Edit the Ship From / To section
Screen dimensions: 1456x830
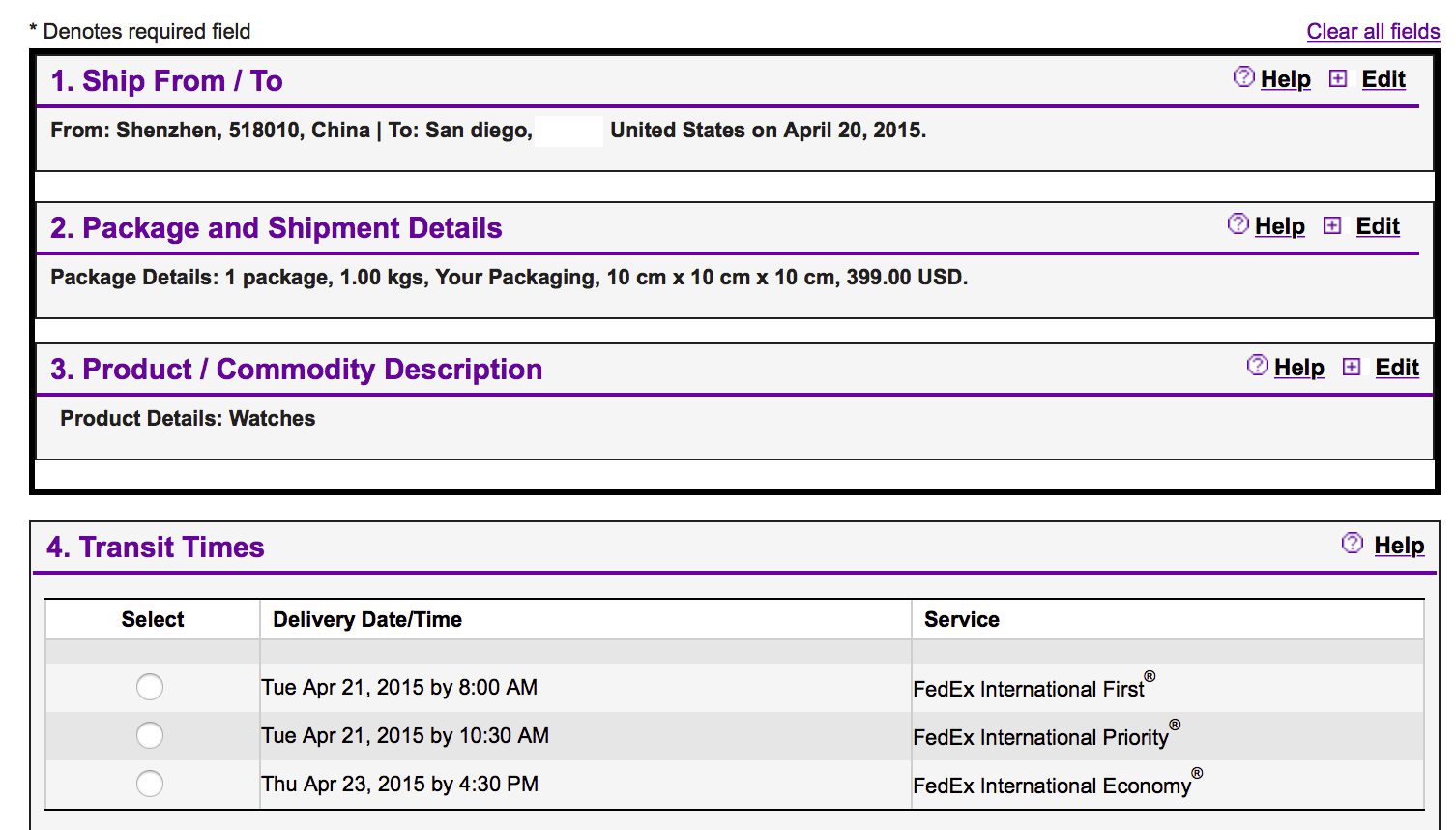pos(1383,79)
